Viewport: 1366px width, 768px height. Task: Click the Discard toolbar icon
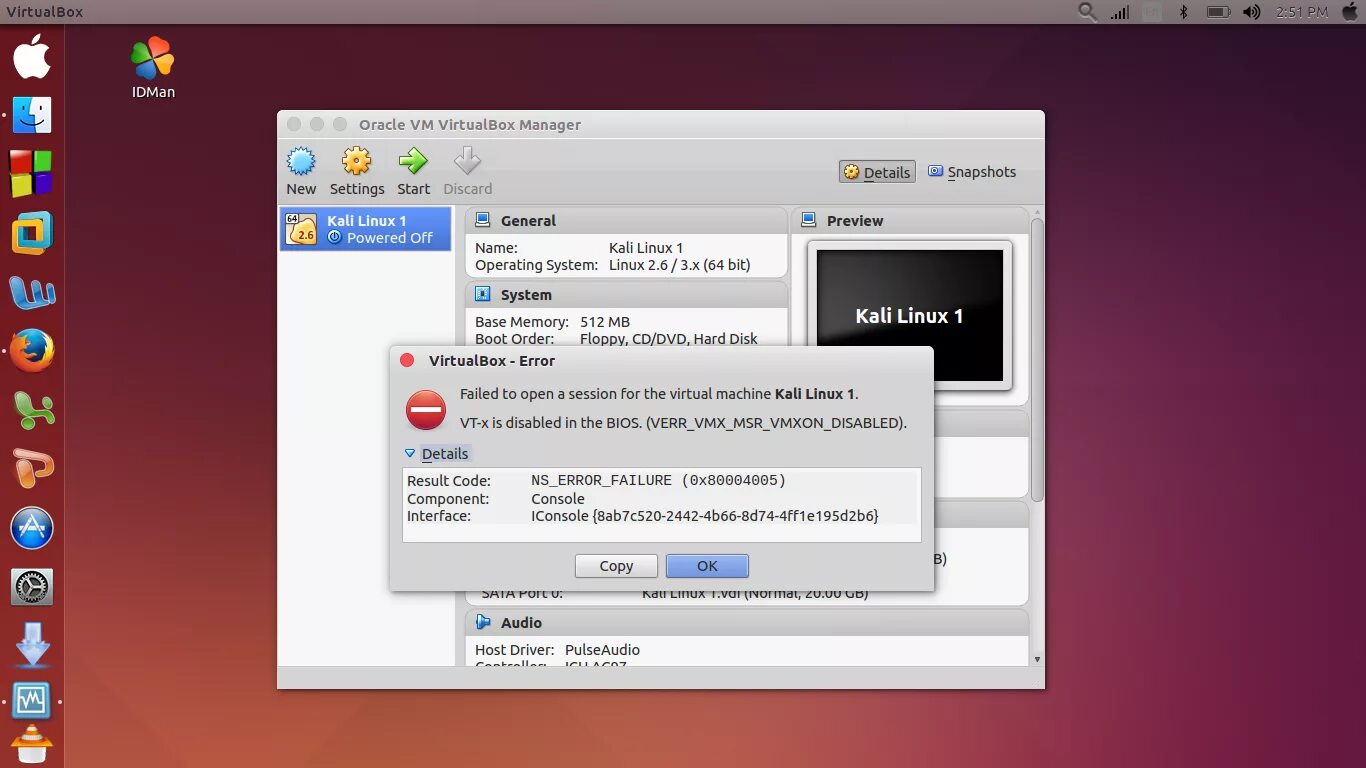pos(467,162)
